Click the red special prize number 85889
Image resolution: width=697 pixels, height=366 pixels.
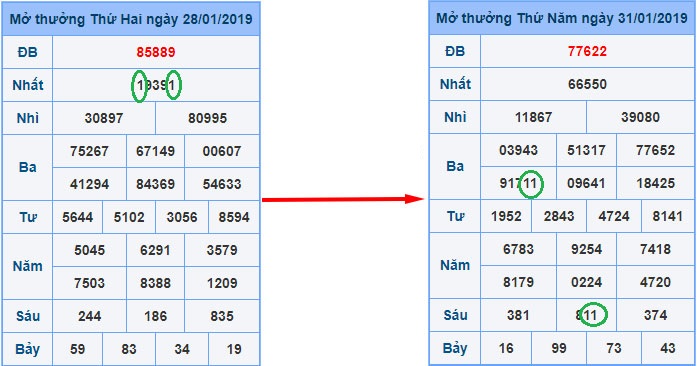pos(156,52)
